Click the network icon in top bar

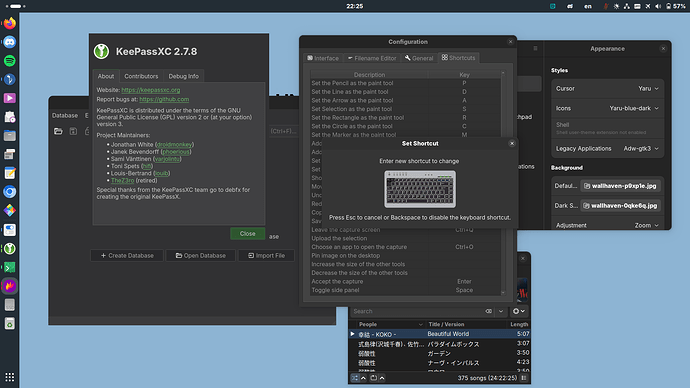coord(627,6)
